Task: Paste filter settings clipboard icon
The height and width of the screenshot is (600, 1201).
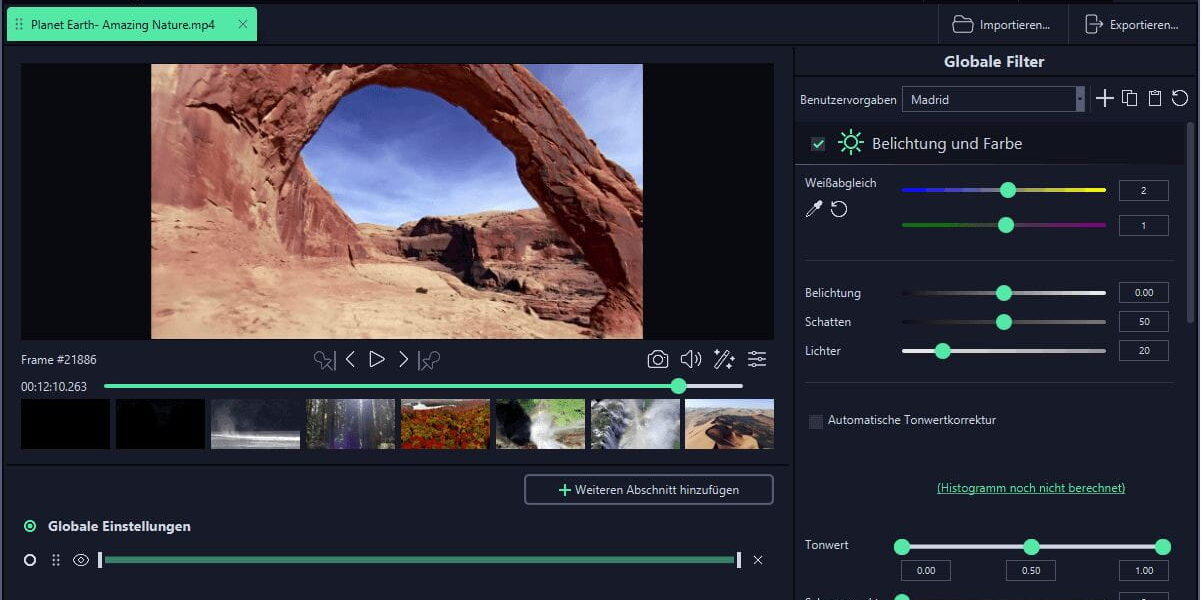Action: [1155, 98]
